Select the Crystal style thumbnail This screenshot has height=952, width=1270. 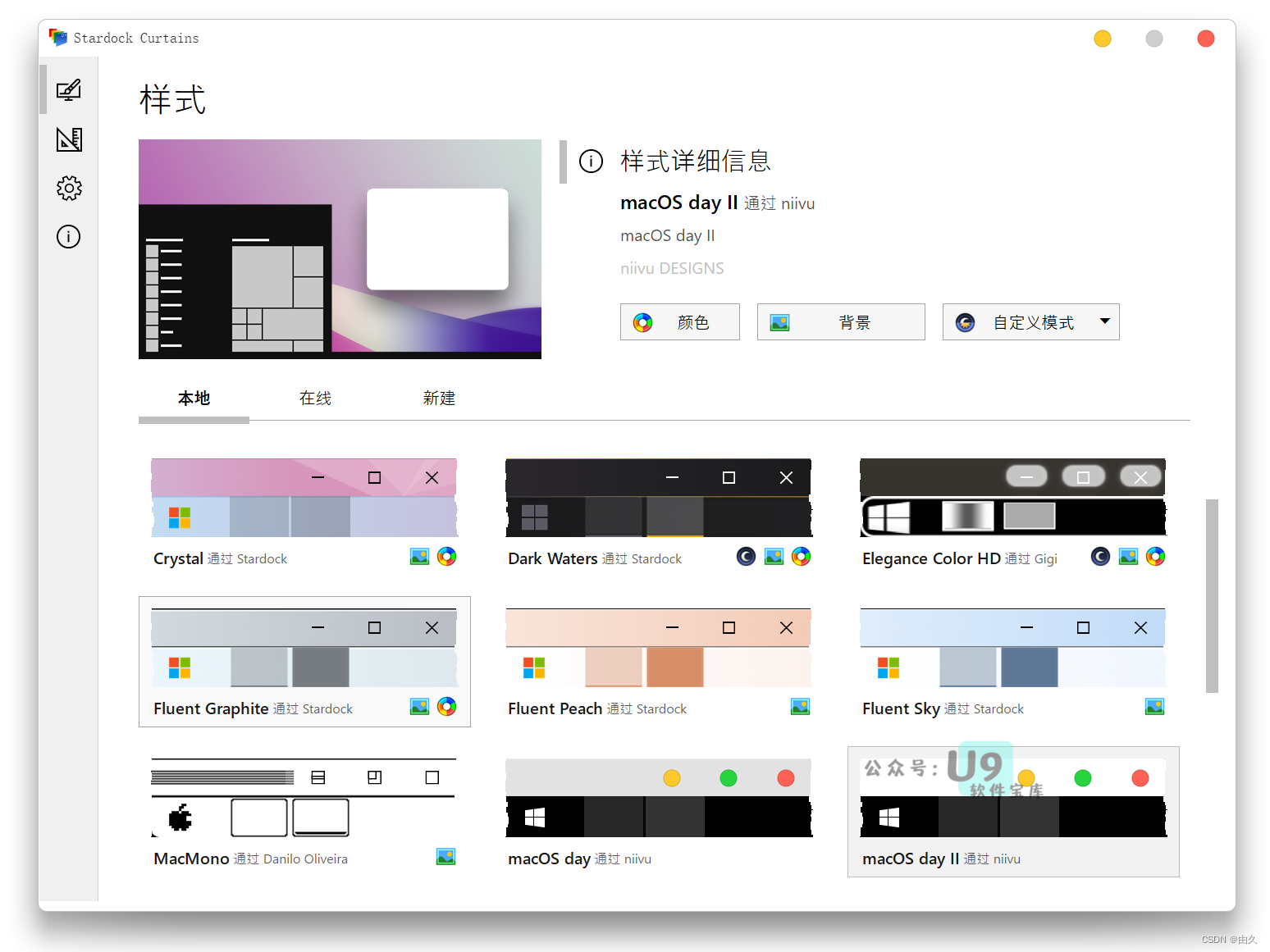[x=304, y=498]
